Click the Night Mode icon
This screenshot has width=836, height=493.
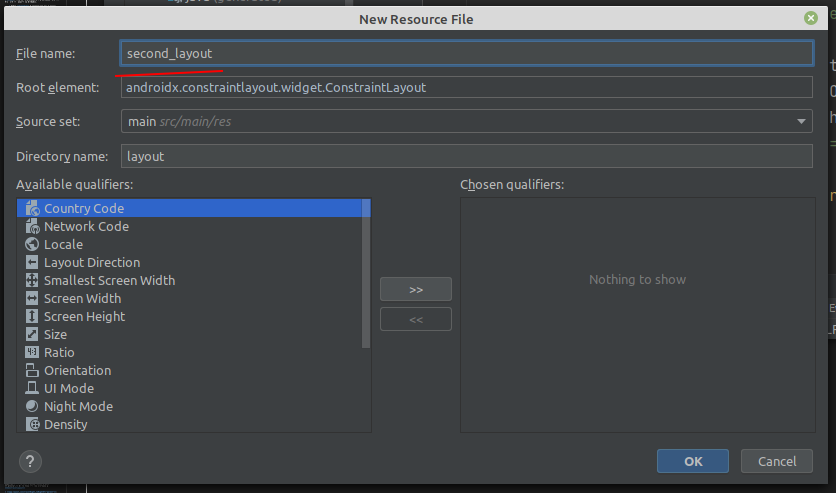pos(33,406)
